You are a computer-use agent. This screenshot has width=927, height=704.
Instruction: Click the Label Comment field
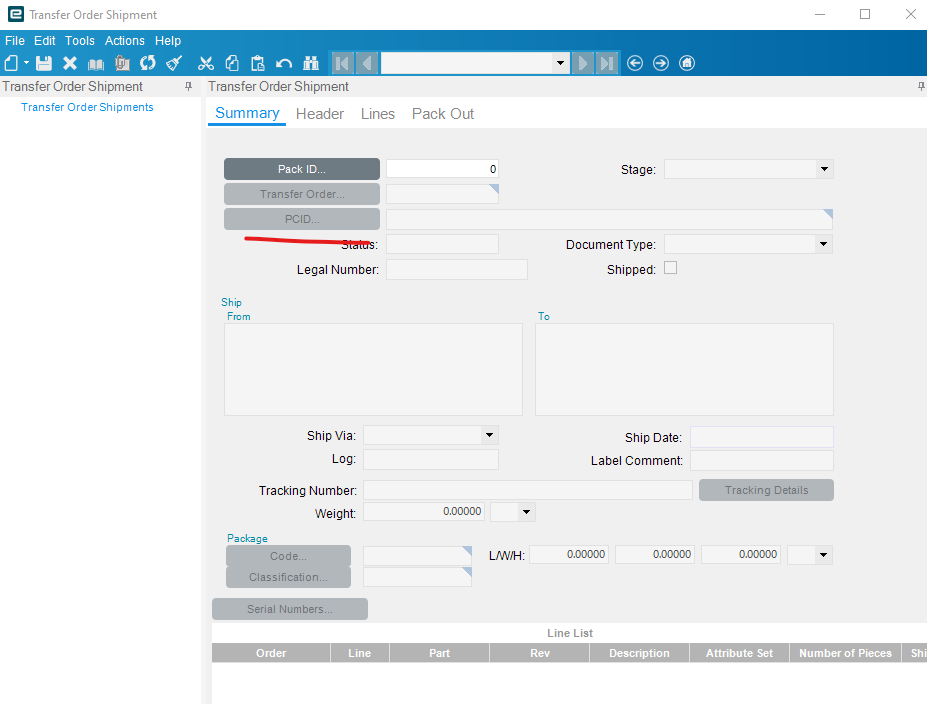(762, 460)
